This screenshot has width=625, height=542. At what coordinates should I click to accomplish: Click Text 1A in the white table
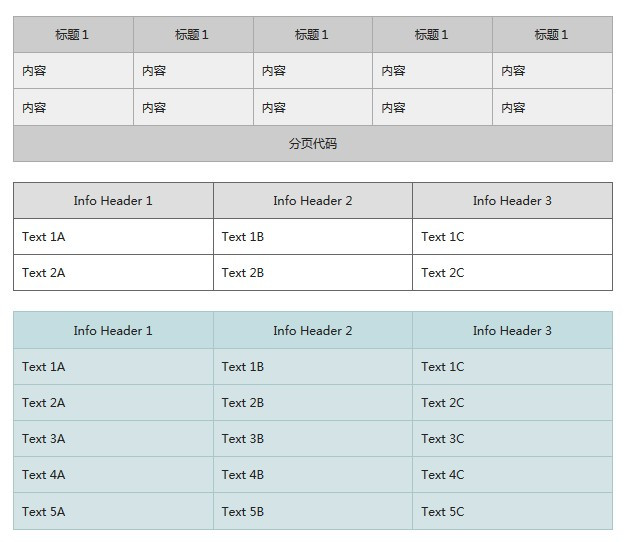coord(44,237)
